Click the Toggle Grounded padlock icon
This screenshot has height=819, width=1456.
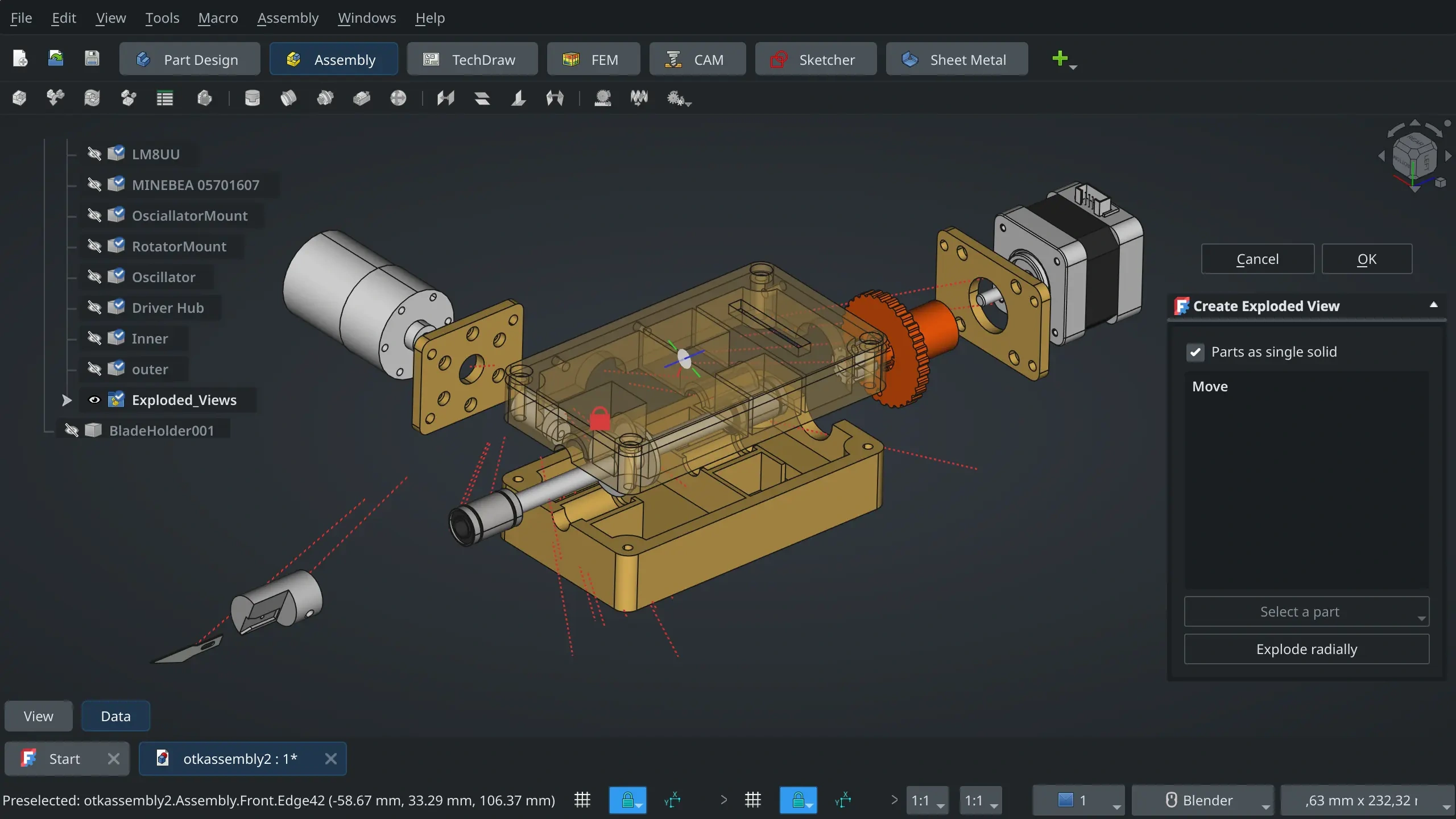tap(204, 98)
